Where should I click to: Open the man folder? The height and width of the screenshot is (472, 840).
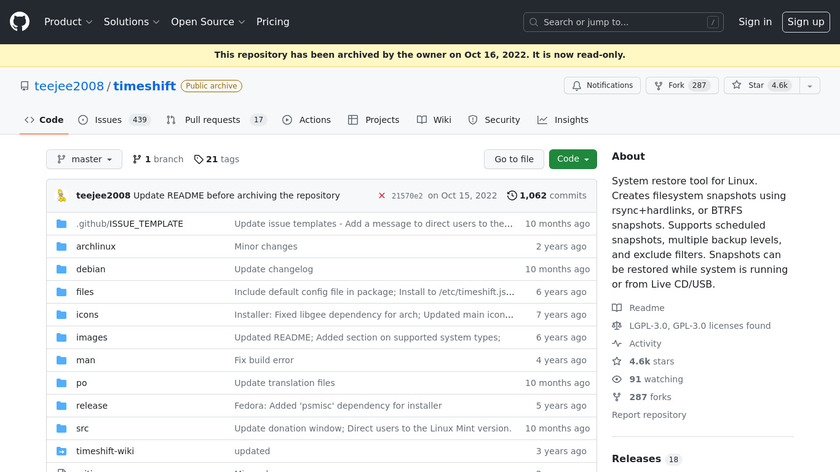pyautogui.click(x=86, y=360)
